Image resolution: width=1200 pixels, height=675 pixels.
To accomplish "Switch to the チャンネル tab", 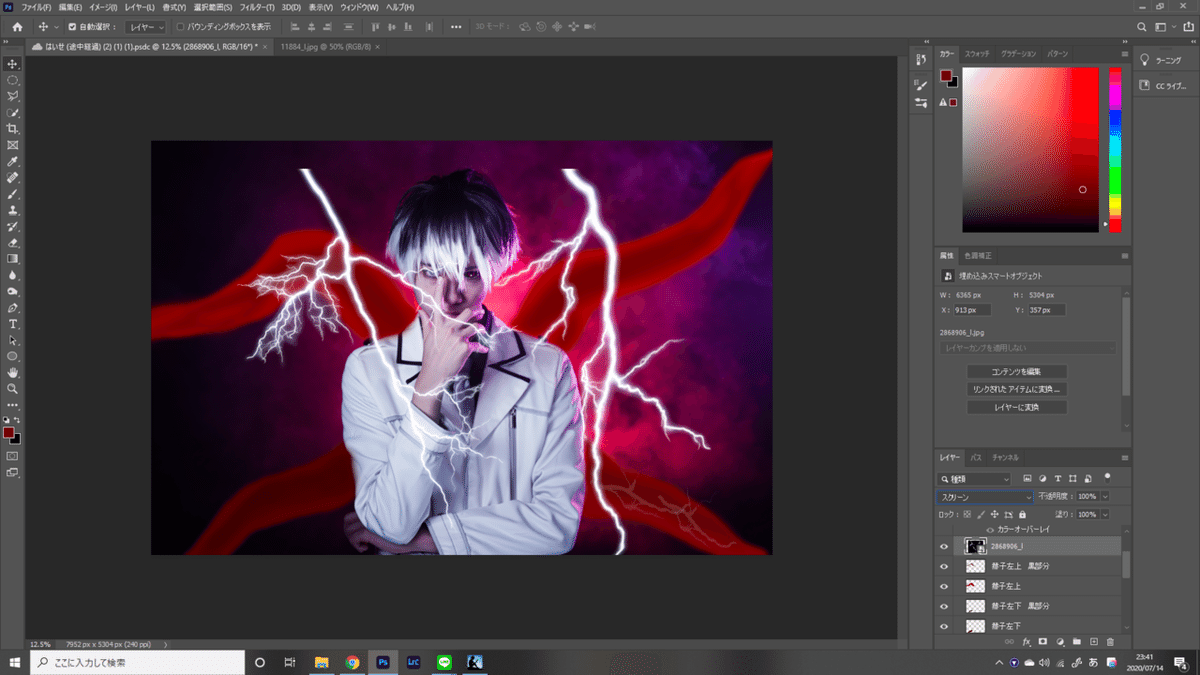I will tap(1005, 457).
